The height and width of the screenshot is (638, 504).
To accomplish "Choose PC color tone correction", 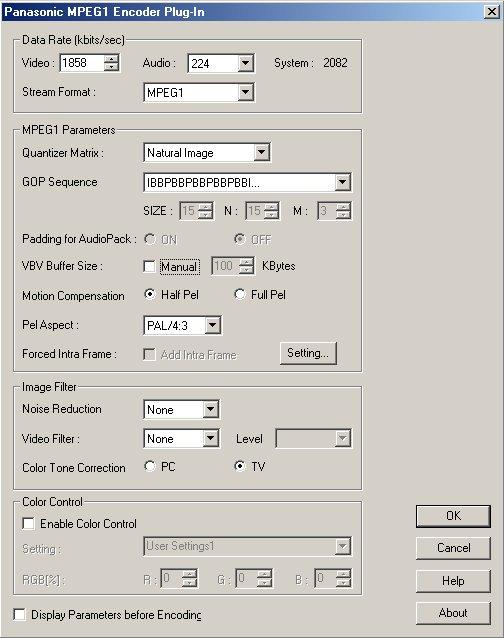I will click(150, 466).
